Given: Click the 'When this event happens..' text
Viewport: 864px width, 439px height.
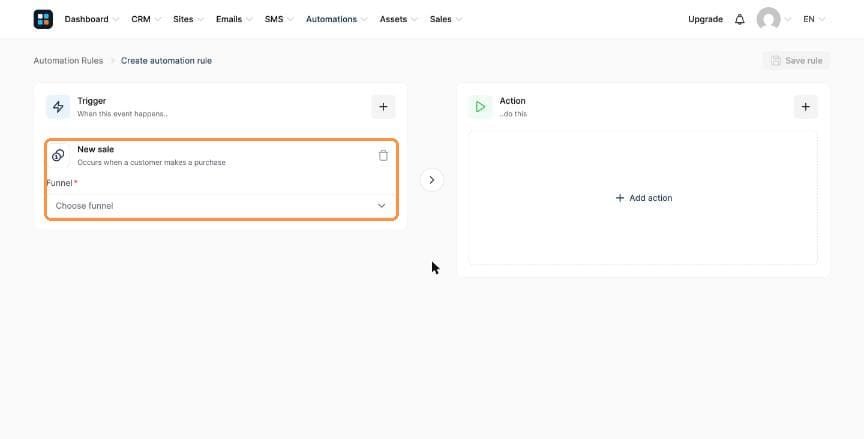Looking at the screenshot, I should click(x=122, y=114).
